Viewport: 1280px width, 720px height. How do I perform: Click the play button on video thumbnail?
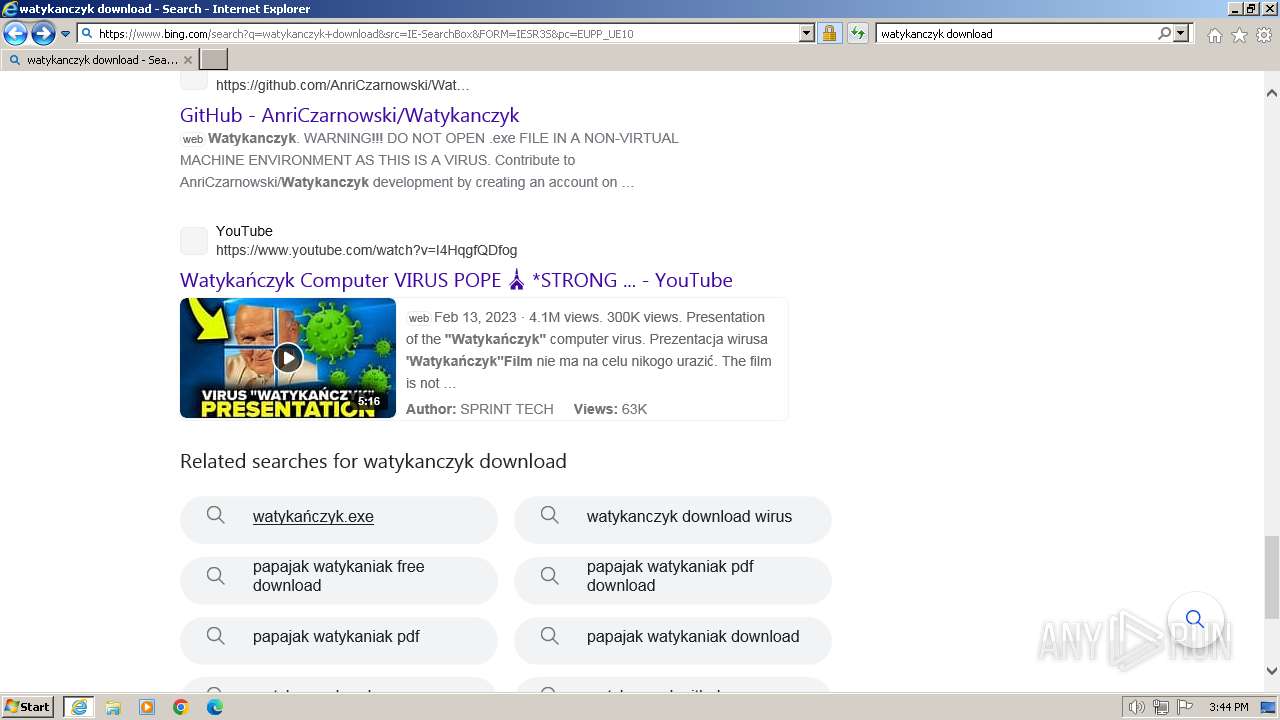[x=288, y=358]
